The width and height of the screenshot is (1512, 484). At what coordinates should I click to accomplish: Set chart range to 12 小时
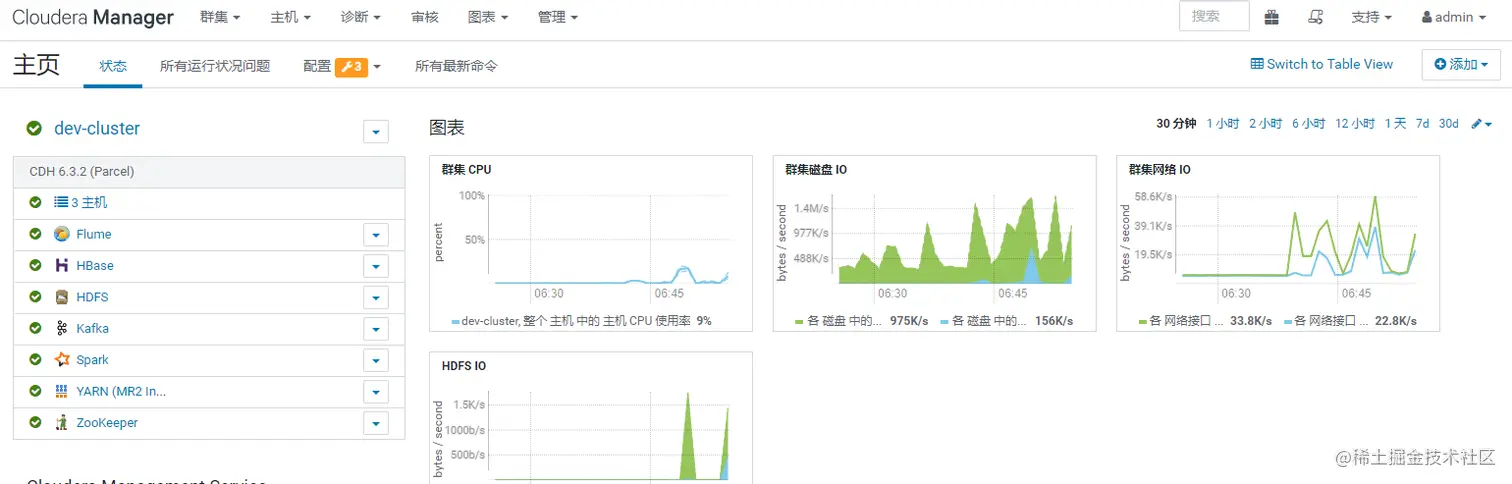1355,124
